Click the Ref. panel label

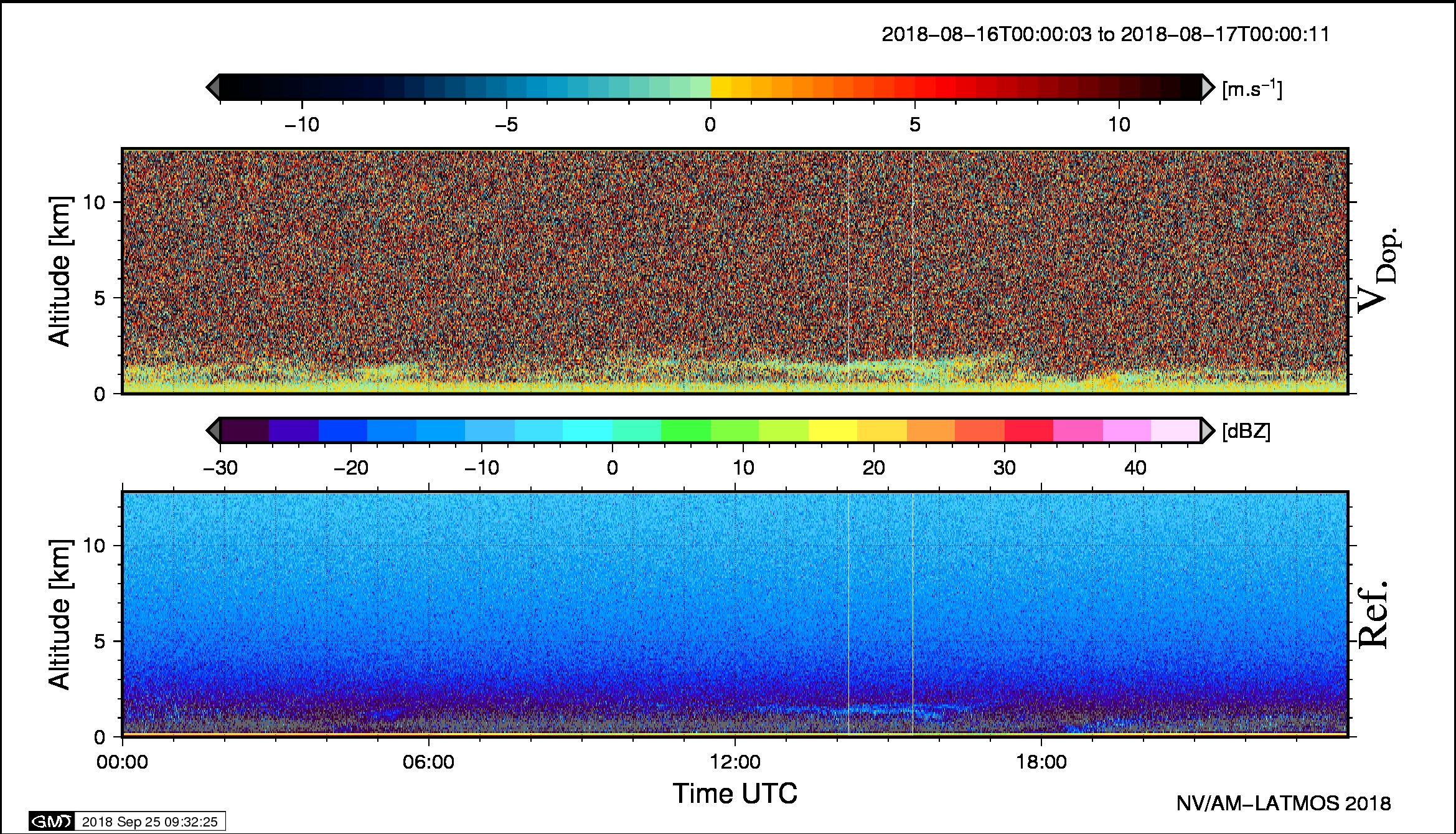1372,615
